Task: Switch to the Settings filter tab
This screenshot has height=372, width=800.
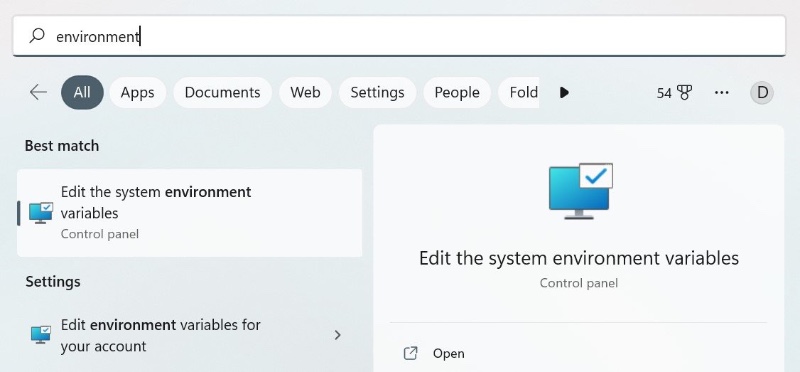Action: pos(378,92)
